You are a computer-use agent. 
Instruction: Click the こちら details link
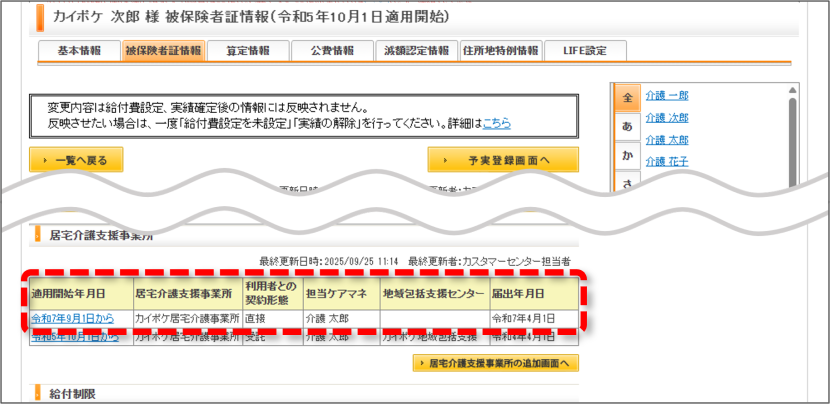(x=497, y=123)
